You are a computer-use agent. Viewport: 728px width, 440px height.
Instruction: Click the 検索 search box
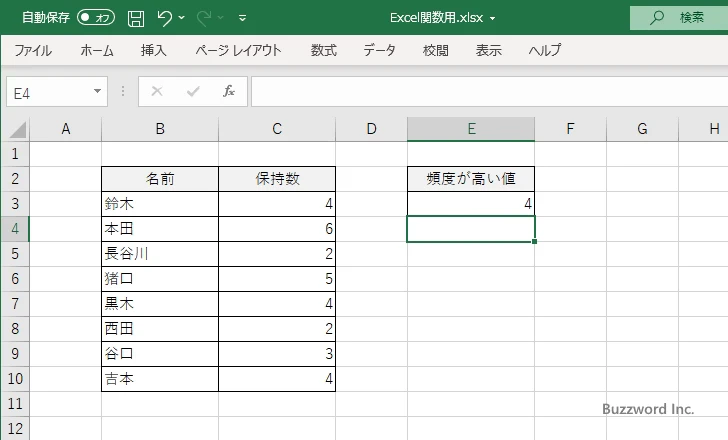679,18
